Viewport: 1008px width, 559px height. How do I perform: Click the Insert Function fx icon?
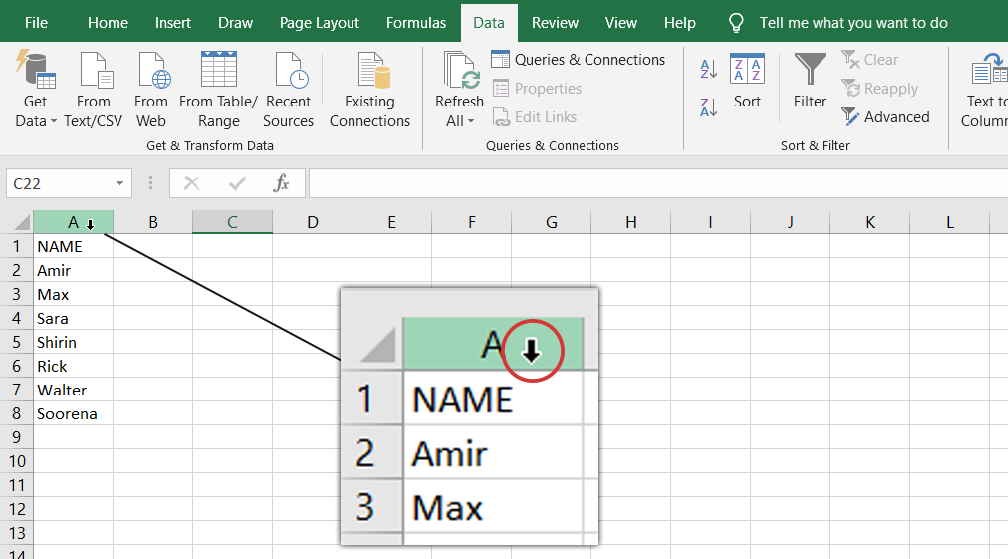coord(281,183)
